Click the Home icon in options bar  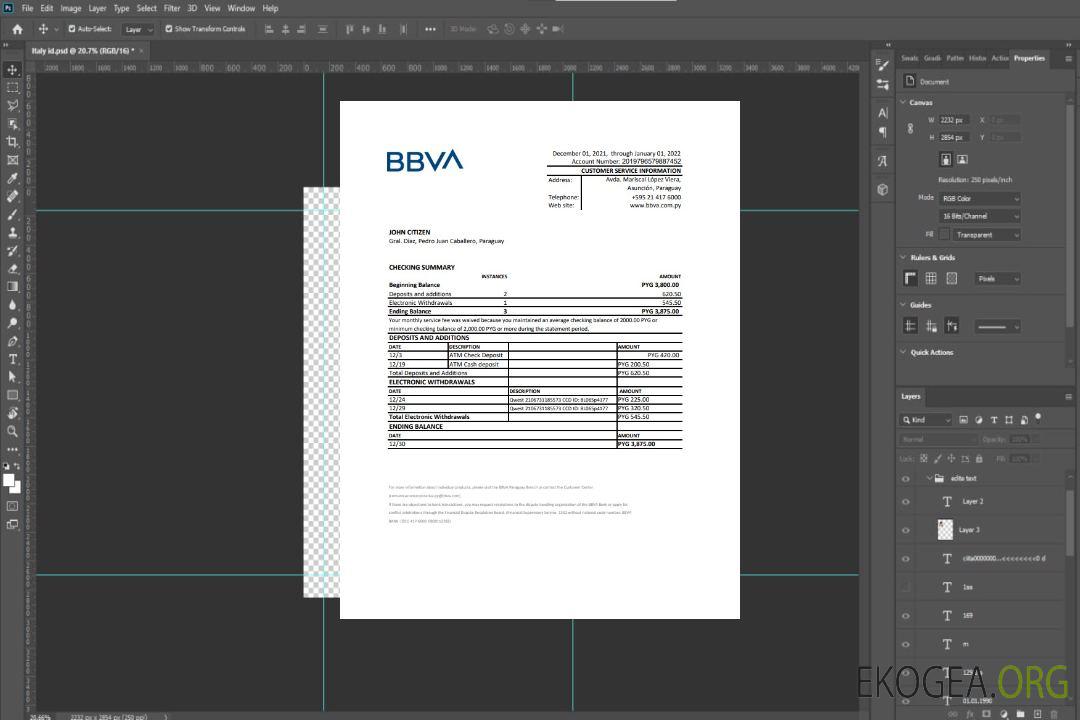(17, 29)
